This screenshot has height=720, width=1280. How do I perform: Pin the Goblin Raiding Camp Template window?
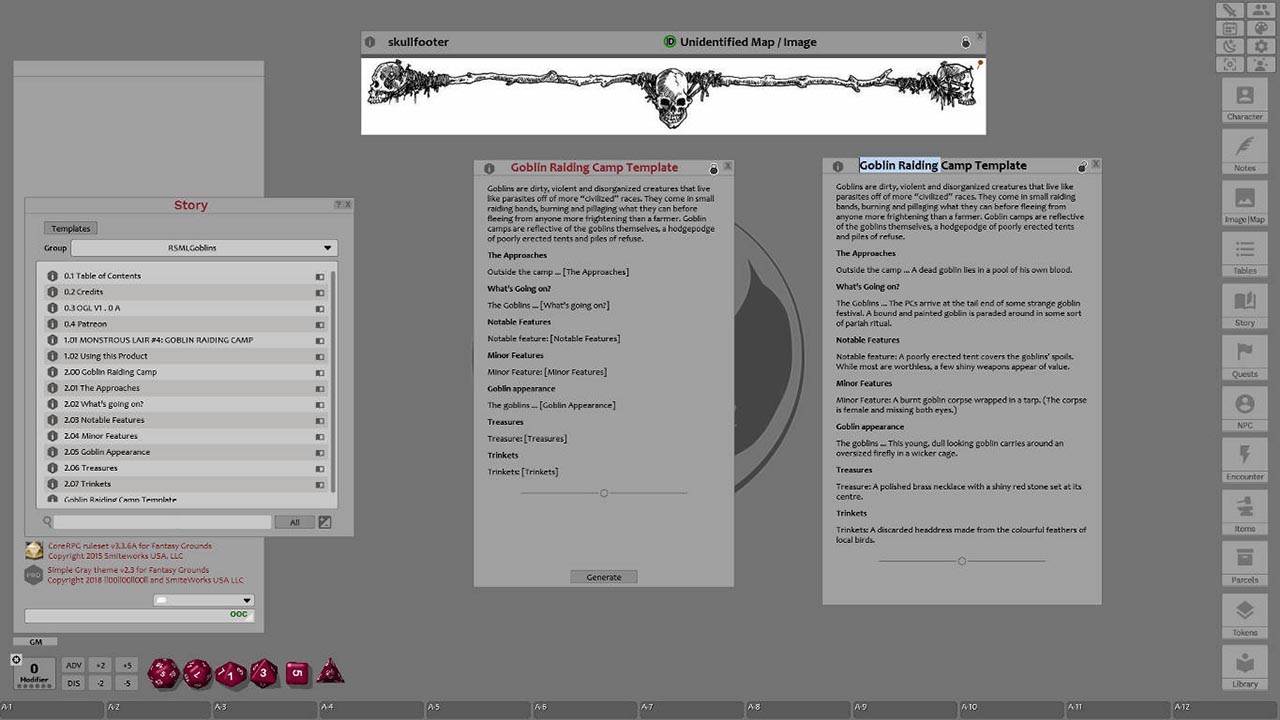coord(714,167)
